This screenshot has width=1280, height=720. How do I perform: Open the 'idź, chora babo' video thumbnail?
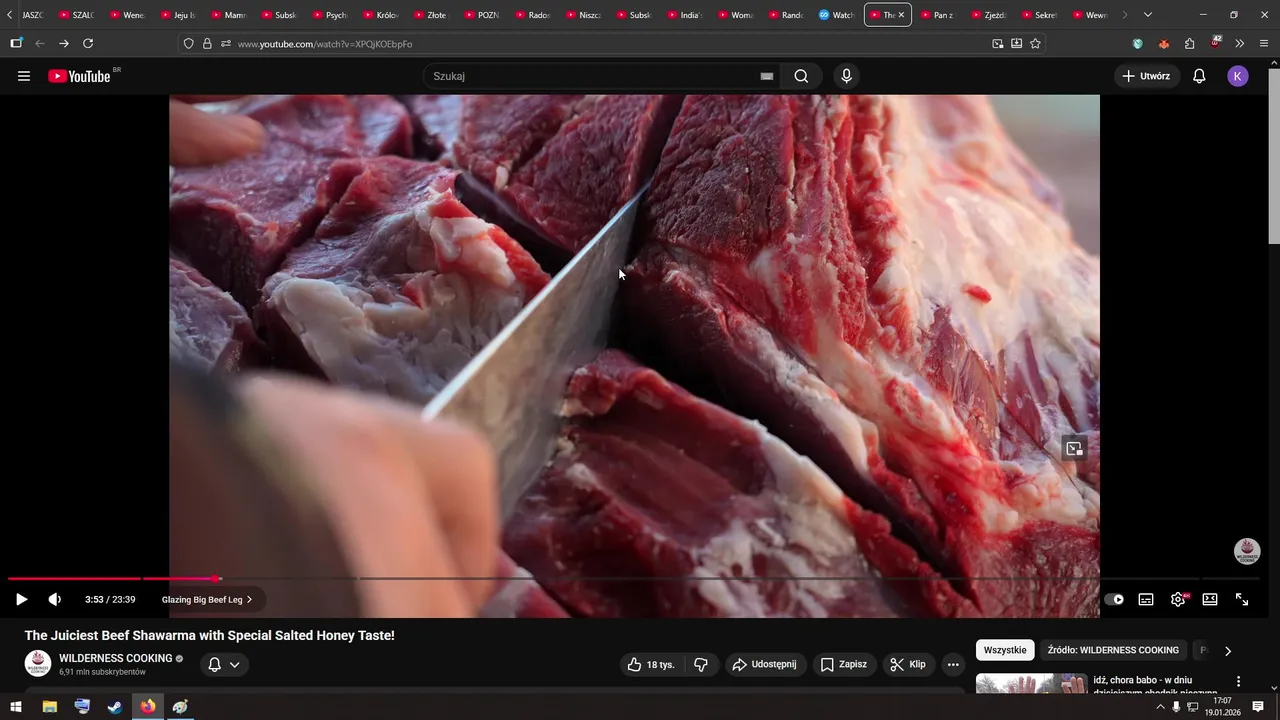pyautogui.click(x=1031, y=683)
